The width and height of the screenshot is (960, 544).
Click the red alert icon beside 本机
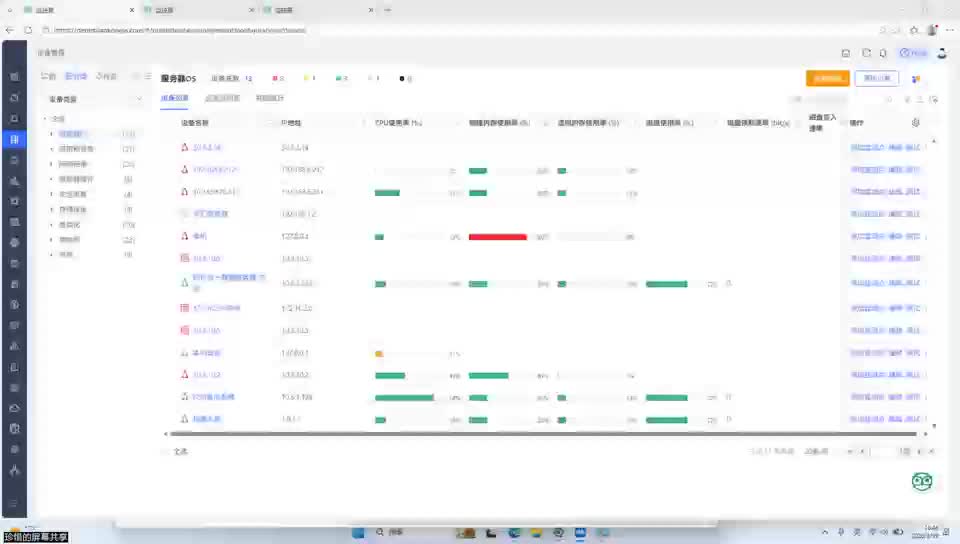pos(184,236)
